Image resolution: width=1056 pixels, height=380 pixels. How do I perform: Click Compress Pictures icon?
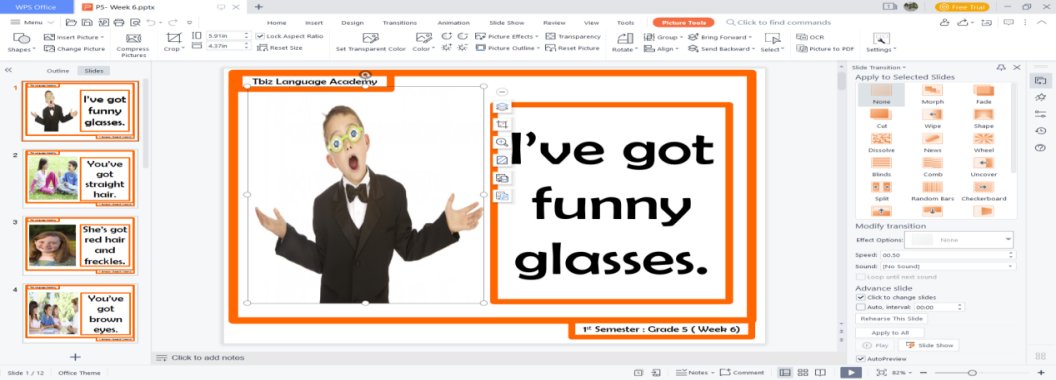point(133,44)
